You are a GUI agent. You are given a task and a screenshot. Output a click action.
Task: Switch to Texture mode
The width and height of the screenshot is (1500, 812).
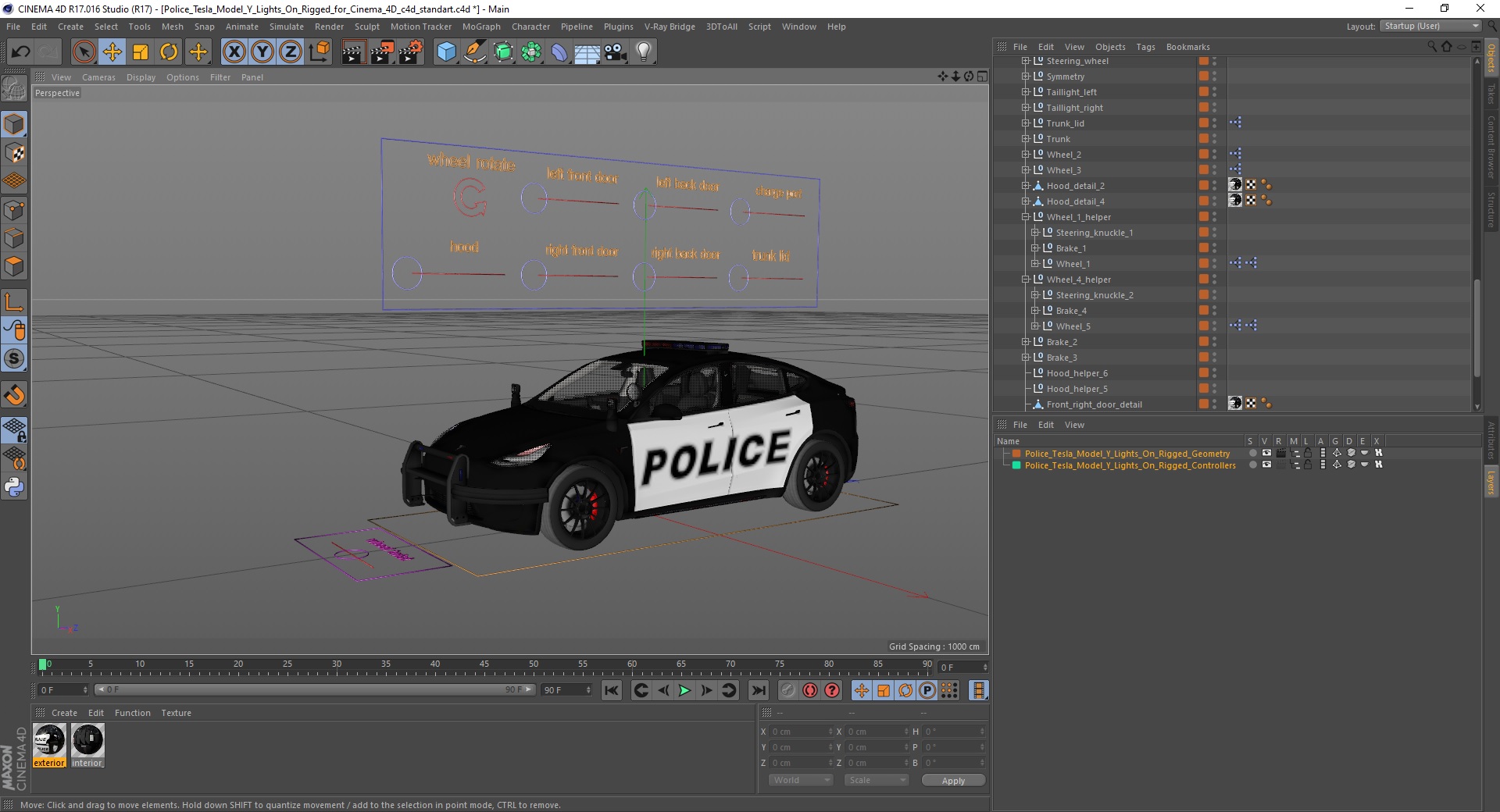click(x=14, y=153)
